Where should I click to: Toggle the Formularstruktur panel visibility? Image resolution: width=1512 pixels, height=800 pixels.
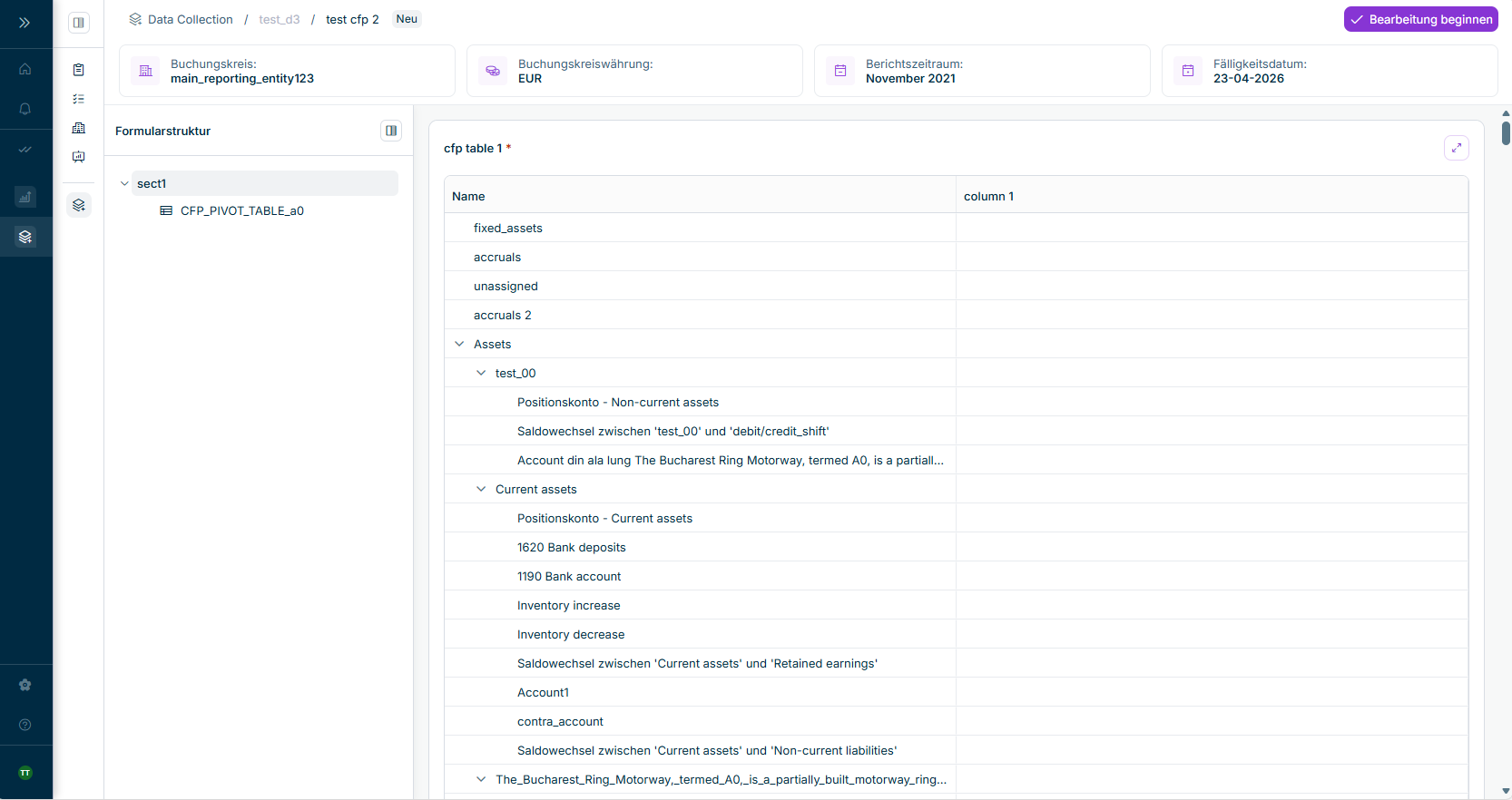(391, 131)
